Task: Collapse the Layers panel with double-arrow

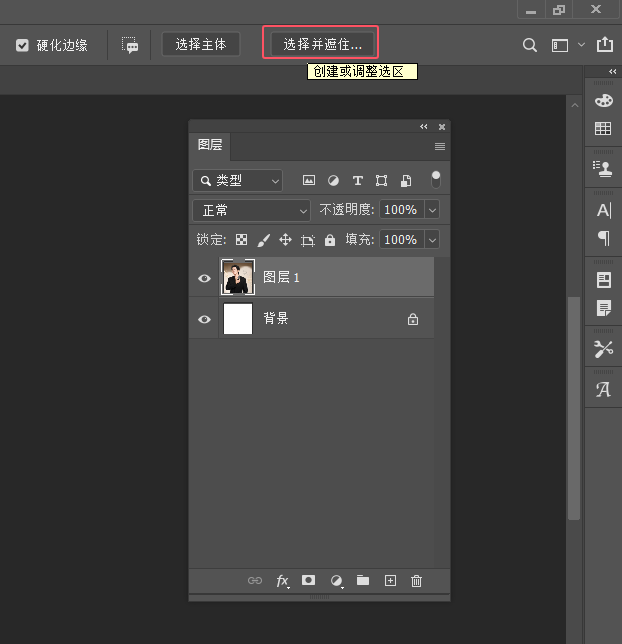Action: (424, 126)
